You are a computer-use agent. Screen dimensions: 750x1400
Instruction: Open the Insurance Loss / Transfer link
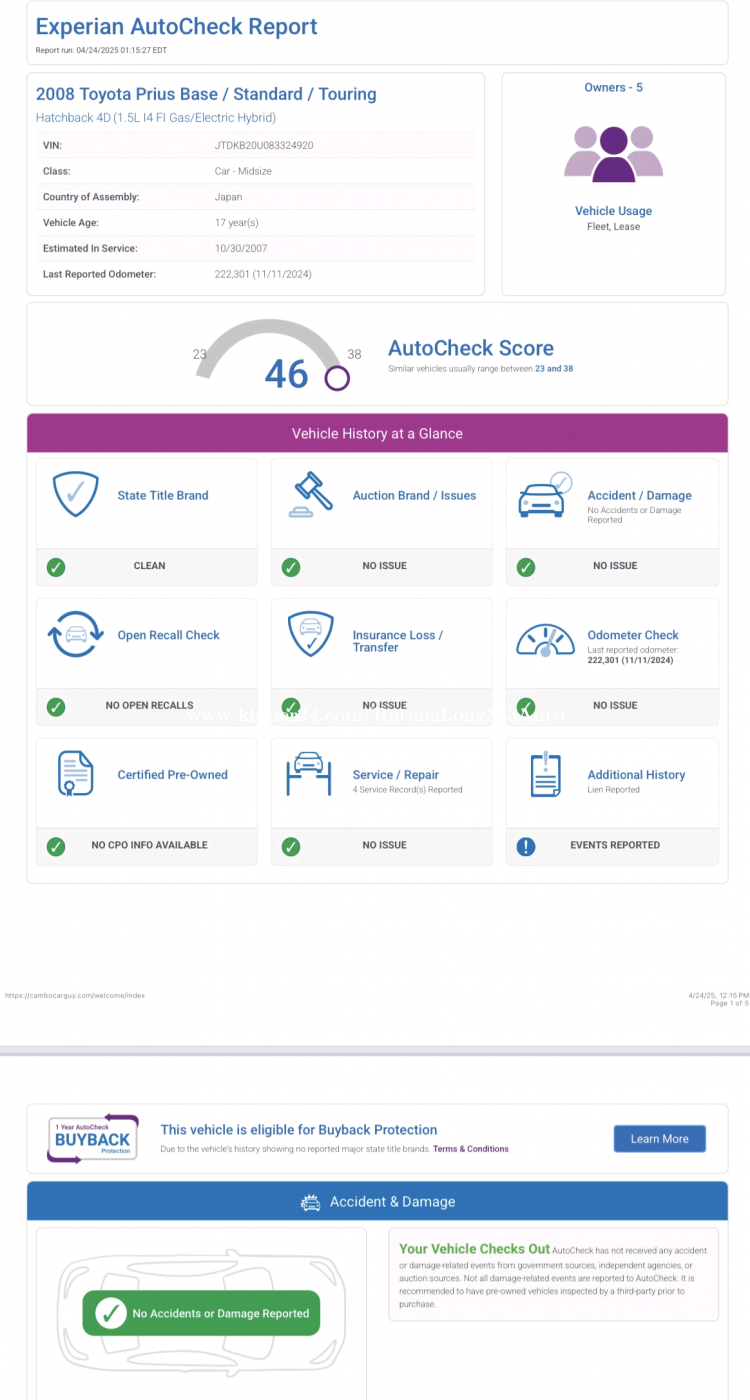398,641
